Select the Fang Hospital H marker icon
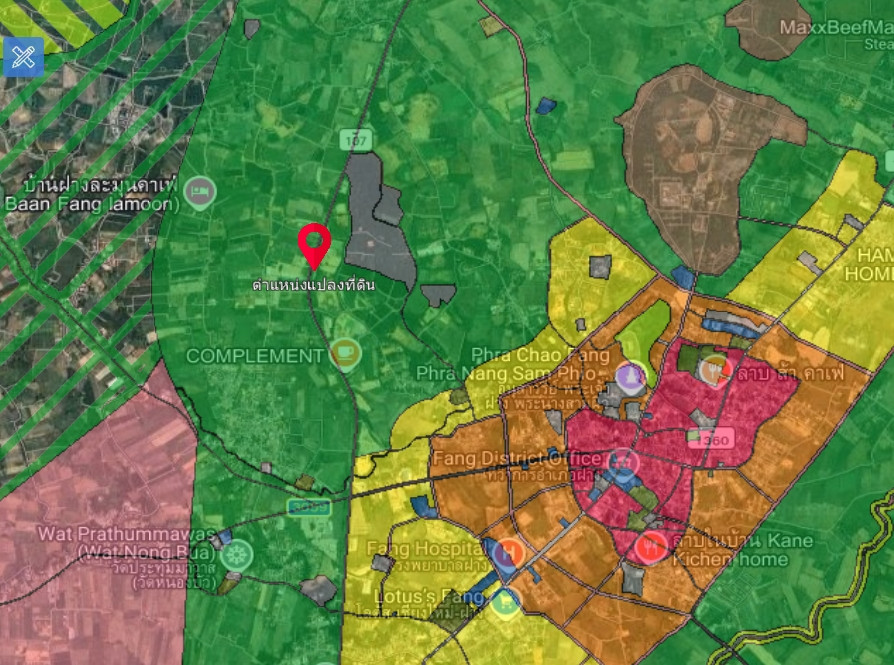This screenshot has width=894, height=665. 509,553
